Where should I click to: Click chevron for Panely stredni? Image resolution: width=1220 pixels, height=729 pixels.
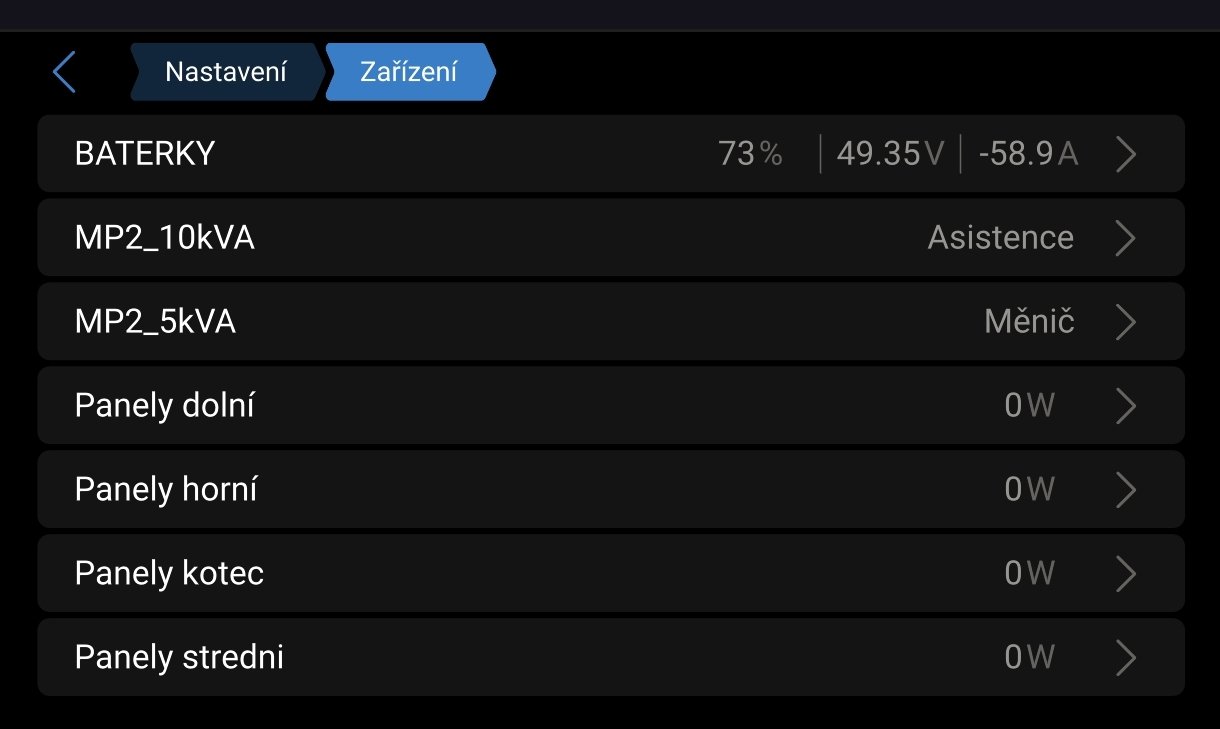[x=1126, y=657]
